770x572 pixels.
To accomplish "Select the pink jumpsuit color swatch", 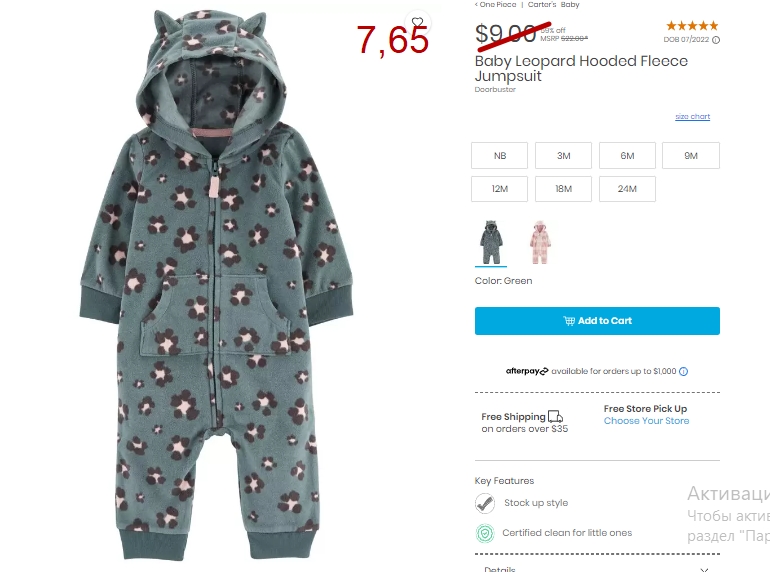I will 540,242.
